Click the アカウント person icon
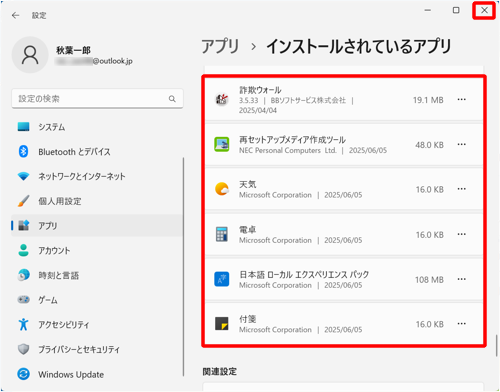 (23, 250)
